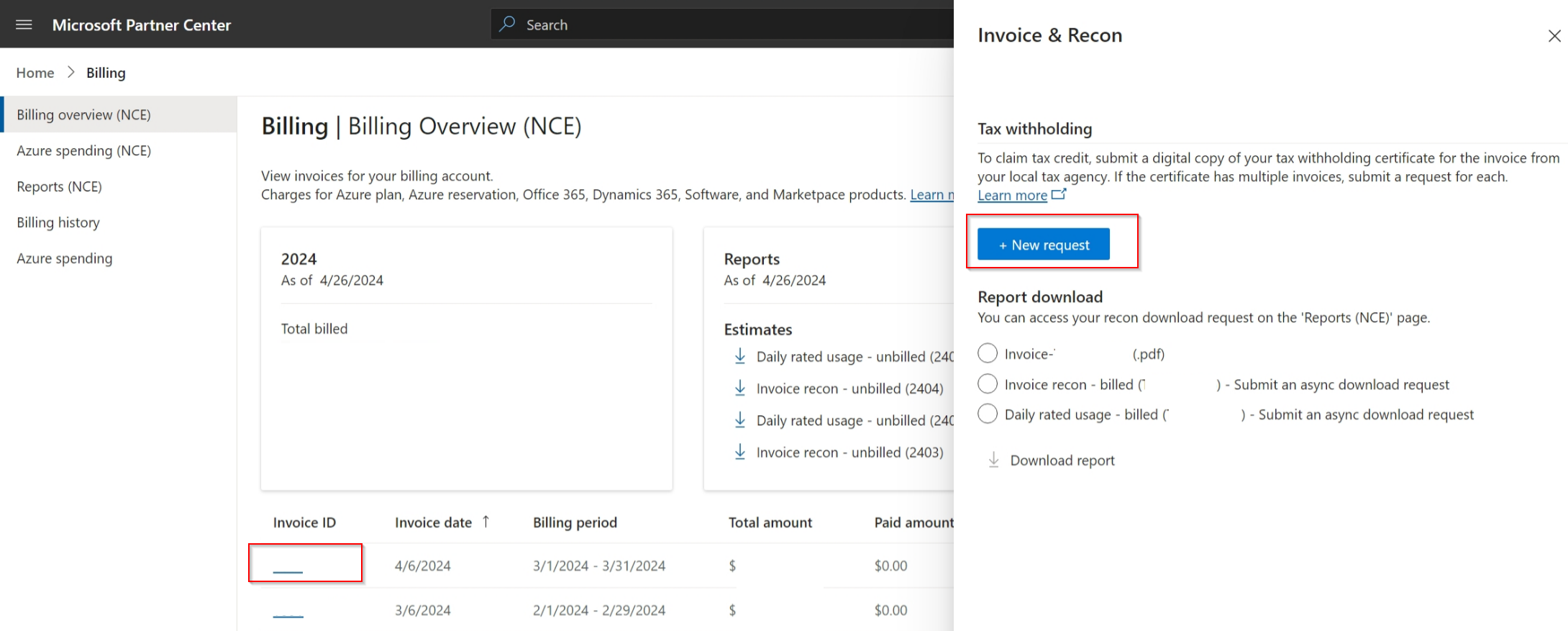The image size is (1568, 631).
Task: Click the Total amount column header
Action: coord(770,522)
